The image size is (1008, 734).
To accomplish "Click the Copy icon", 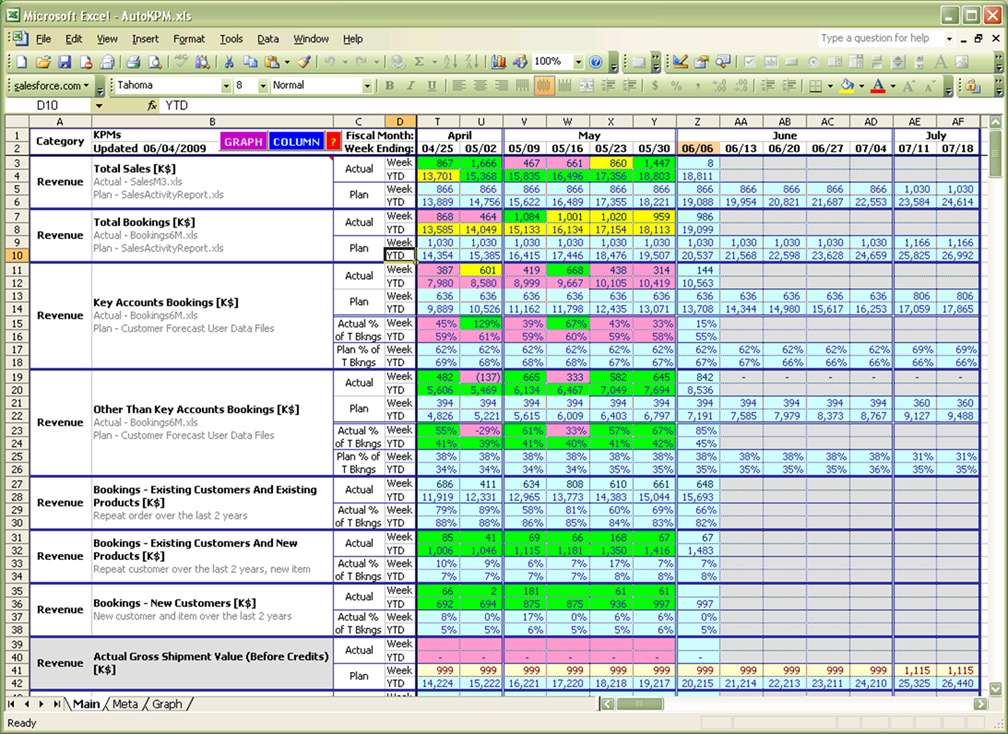I will (x=250, y=62).
